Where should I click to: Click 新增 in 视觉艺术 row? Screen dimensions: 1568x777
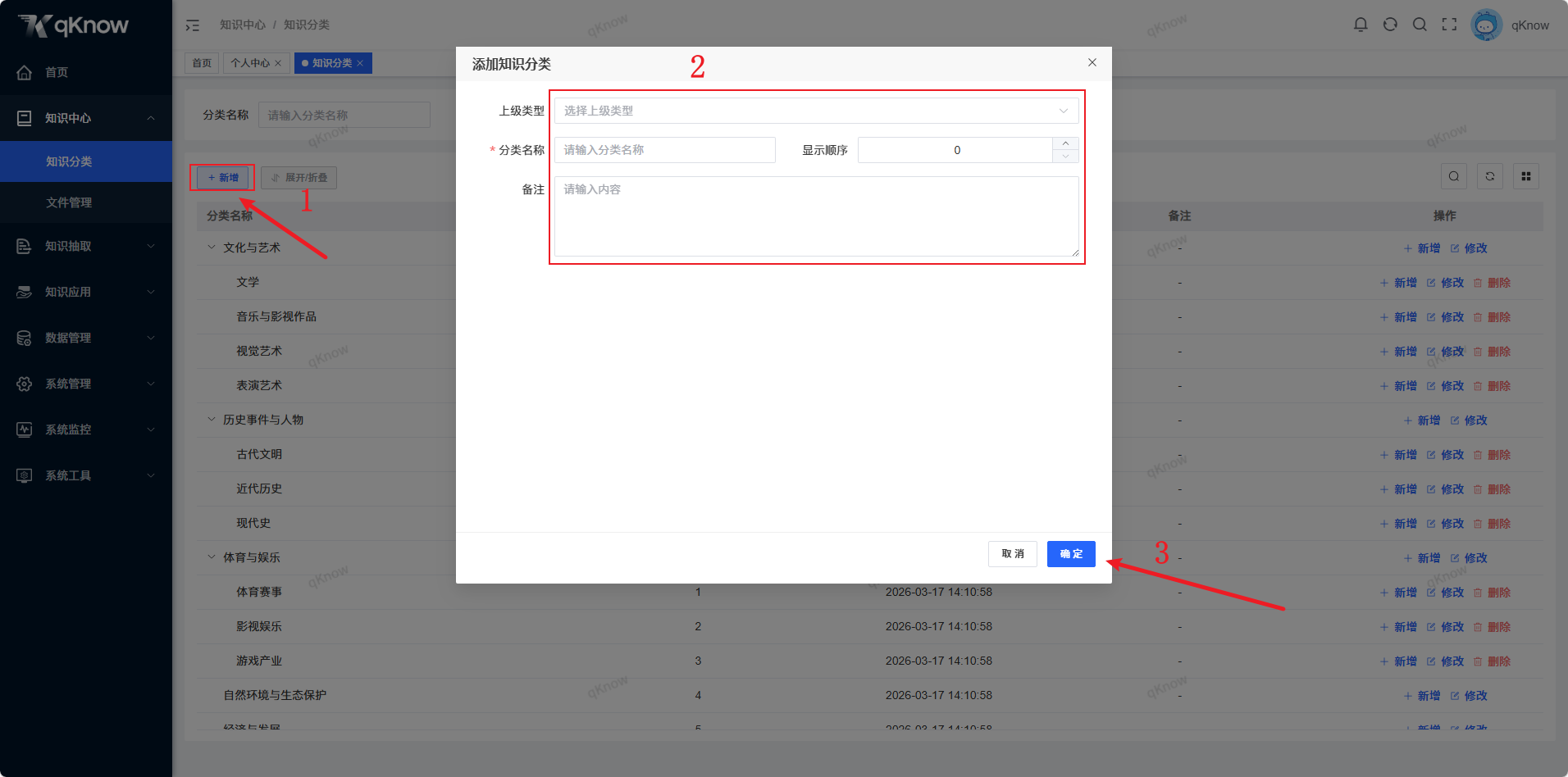pos(1398,352)
